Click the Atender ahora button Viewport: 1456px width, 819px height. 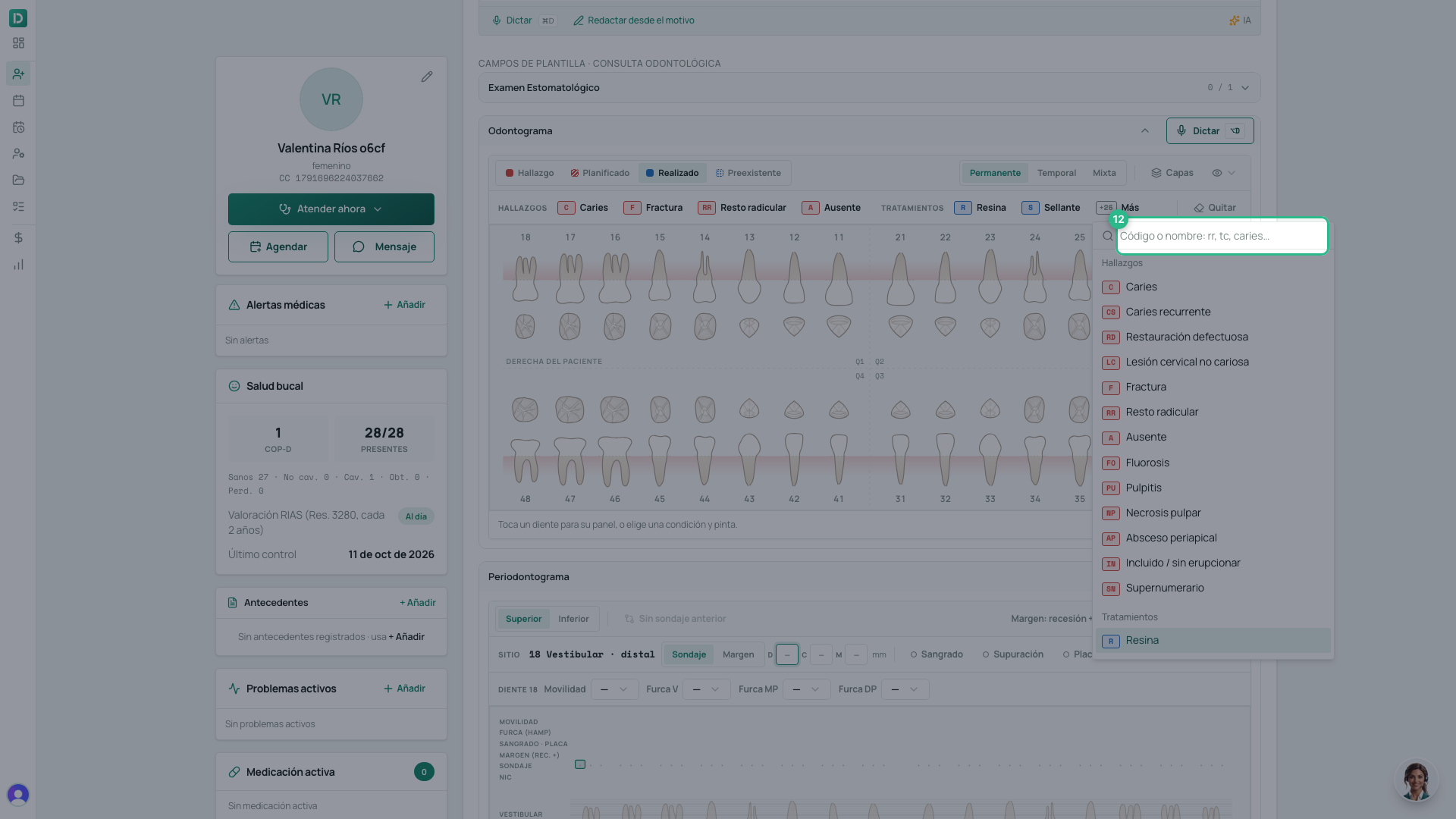tap(331, 209)
